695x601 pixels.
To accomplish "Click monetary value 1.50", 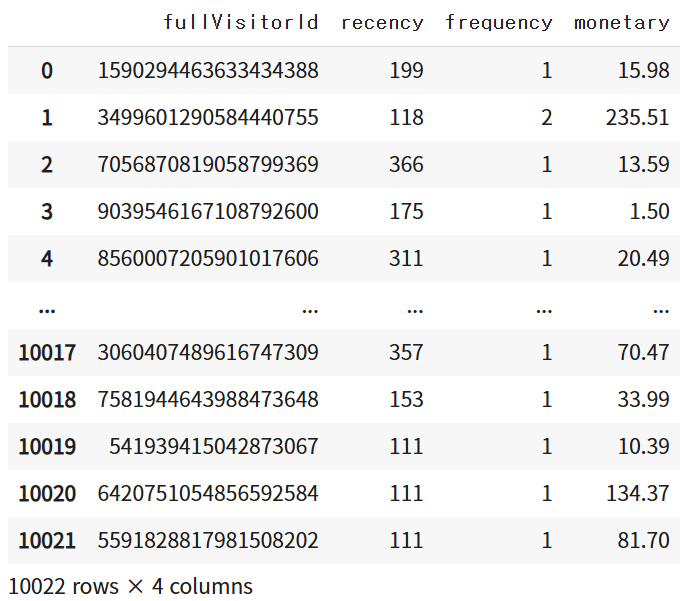I will point(650,211).
